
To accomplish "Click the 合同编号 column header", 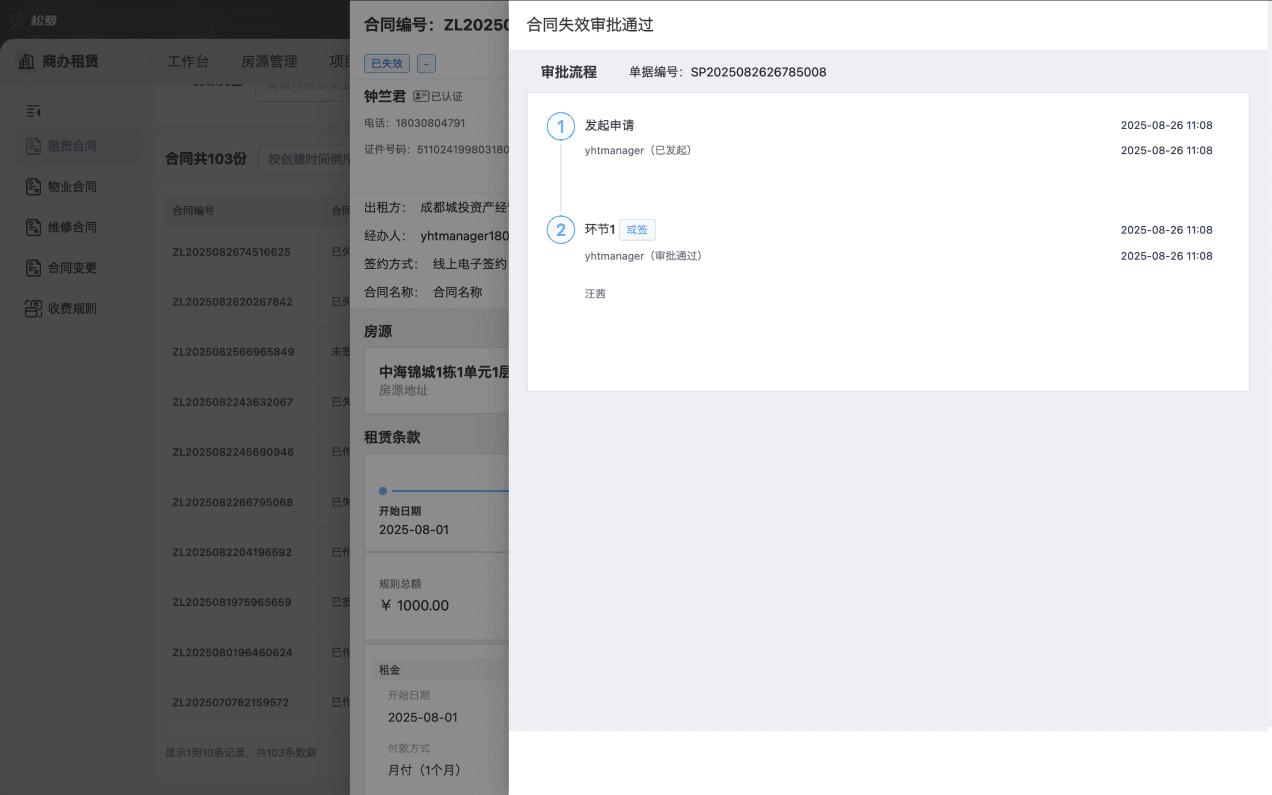I will point(193,211).
